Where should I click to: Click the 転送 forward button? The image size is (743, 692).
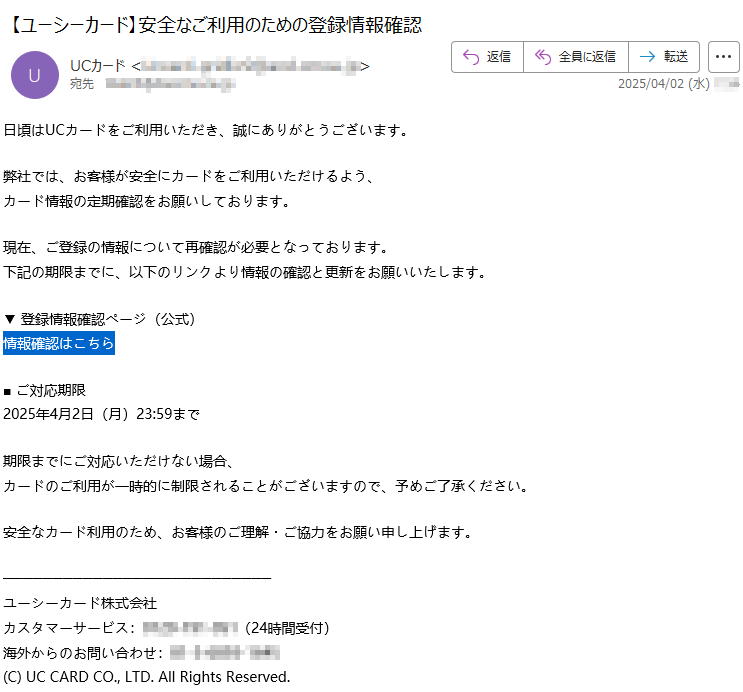click(x=664, y=57)
